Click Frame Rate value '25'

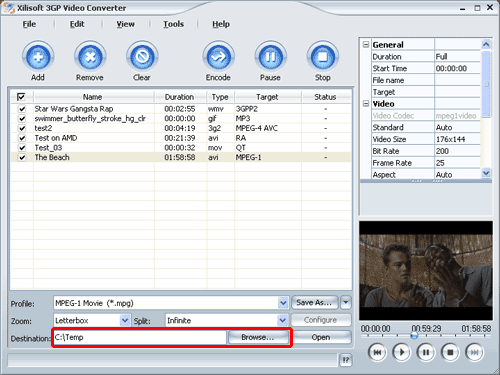coord(440,163)
